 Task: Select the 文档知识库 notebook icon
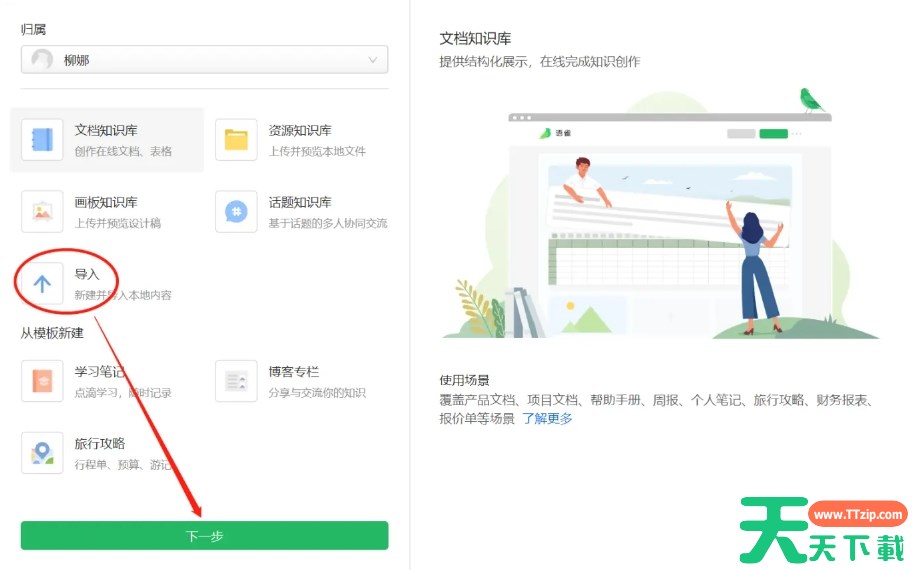(x=42, y=140)
